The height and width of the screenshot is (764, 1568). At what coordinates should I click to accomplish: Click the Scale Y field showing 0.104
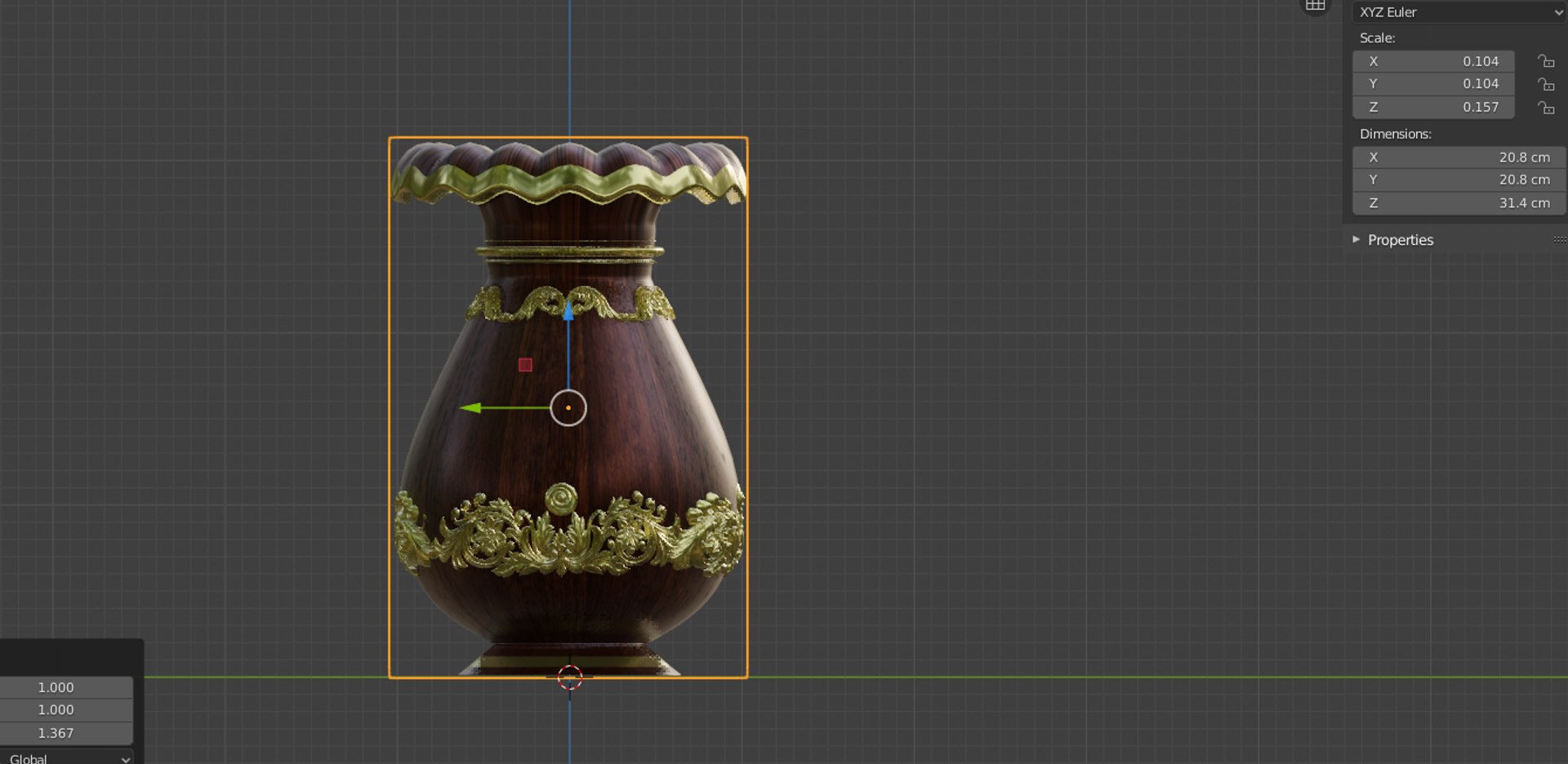(1433, 84)
